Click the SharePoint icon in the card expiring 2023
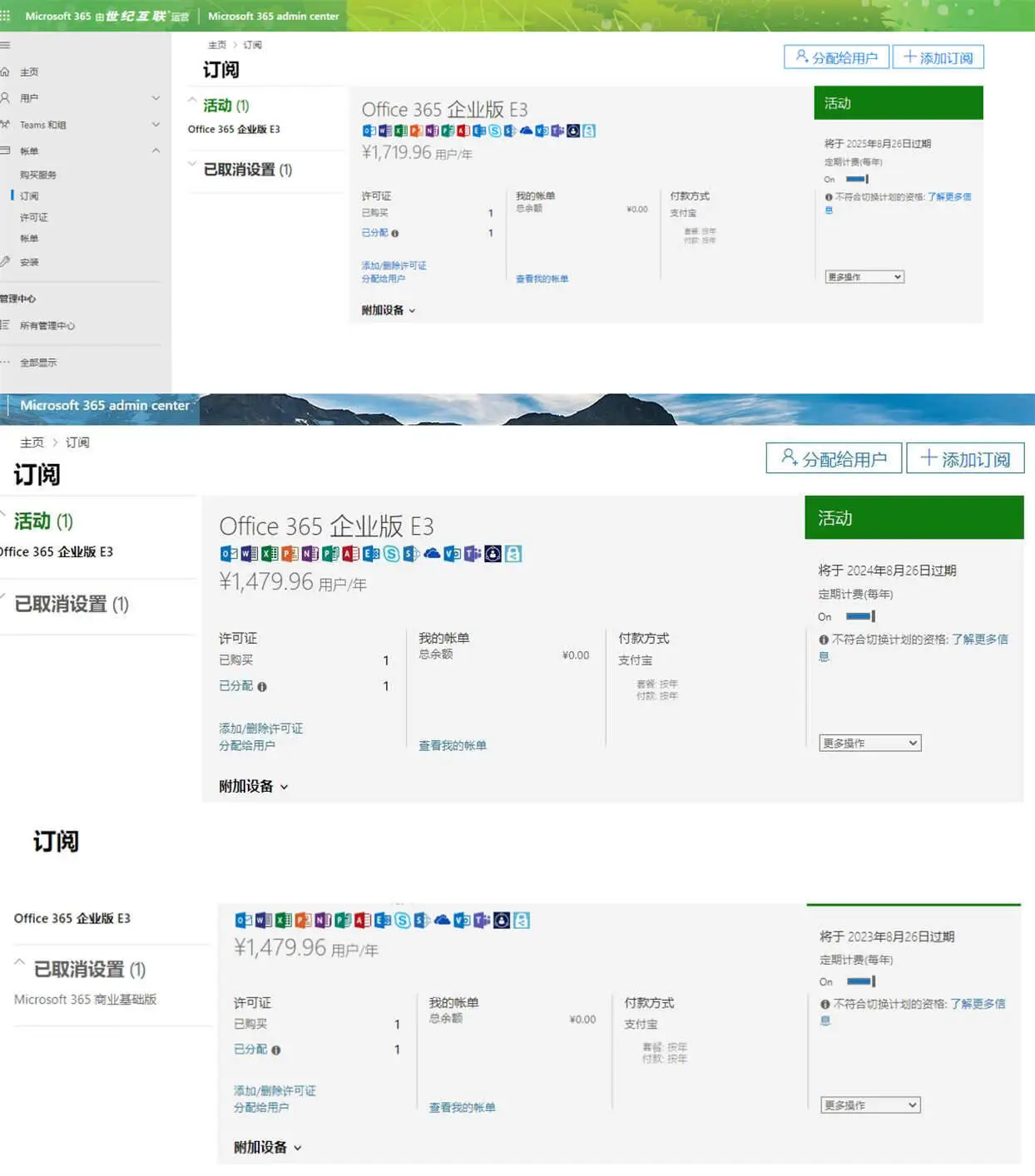This screenshot has height=1176, width=1035. 420,920
